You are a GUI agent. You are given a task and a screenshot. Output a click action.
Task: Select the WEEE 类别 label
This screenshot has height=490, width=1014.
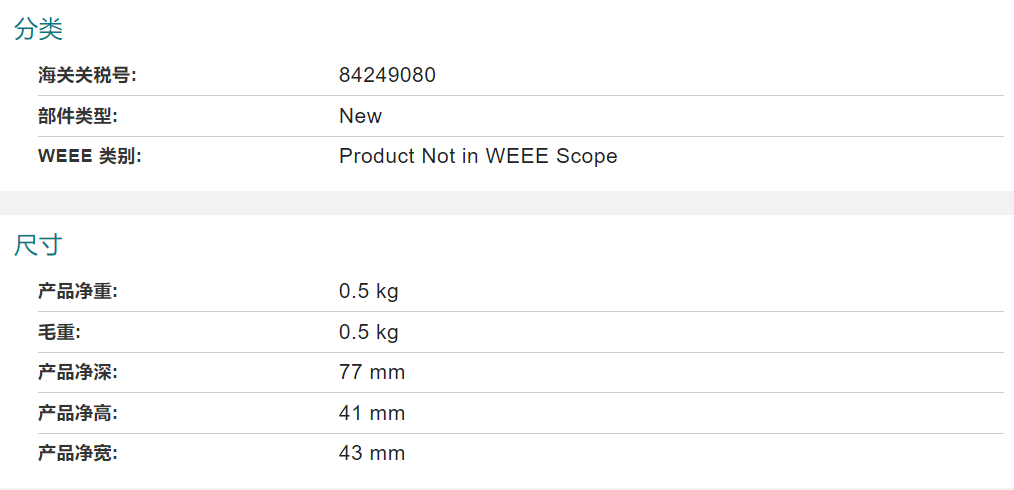(90, 156)
